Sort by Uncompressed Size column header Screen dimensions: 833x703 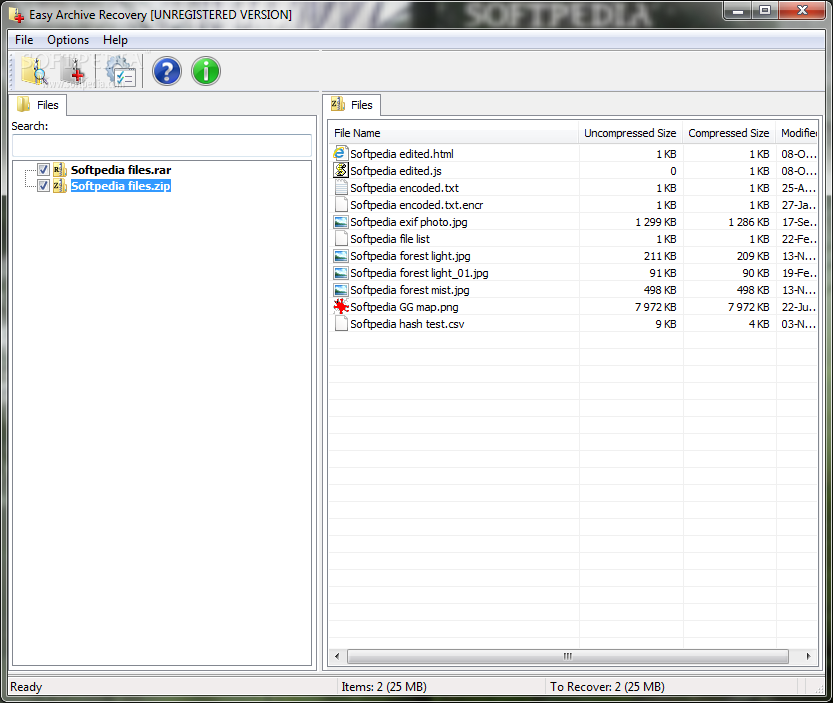pyautogui.click(x=630, y=133)
